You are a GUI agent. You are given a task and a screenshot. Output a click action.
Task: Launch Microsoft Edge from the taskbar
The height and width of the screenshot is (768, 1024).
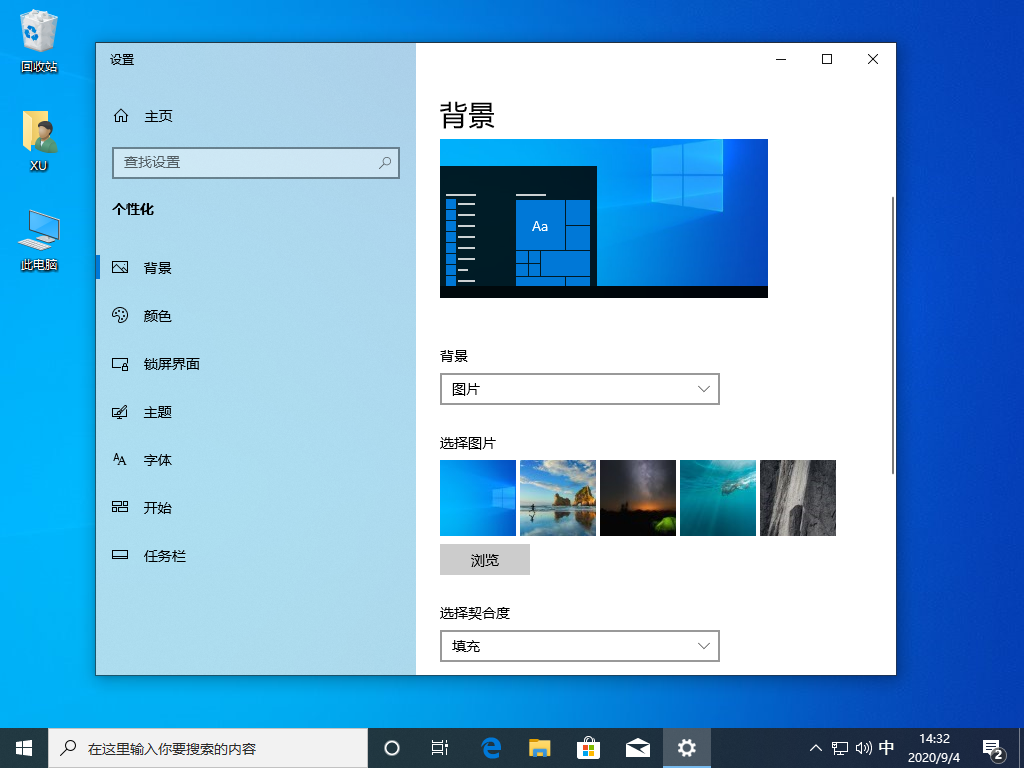tap(489, 747)
